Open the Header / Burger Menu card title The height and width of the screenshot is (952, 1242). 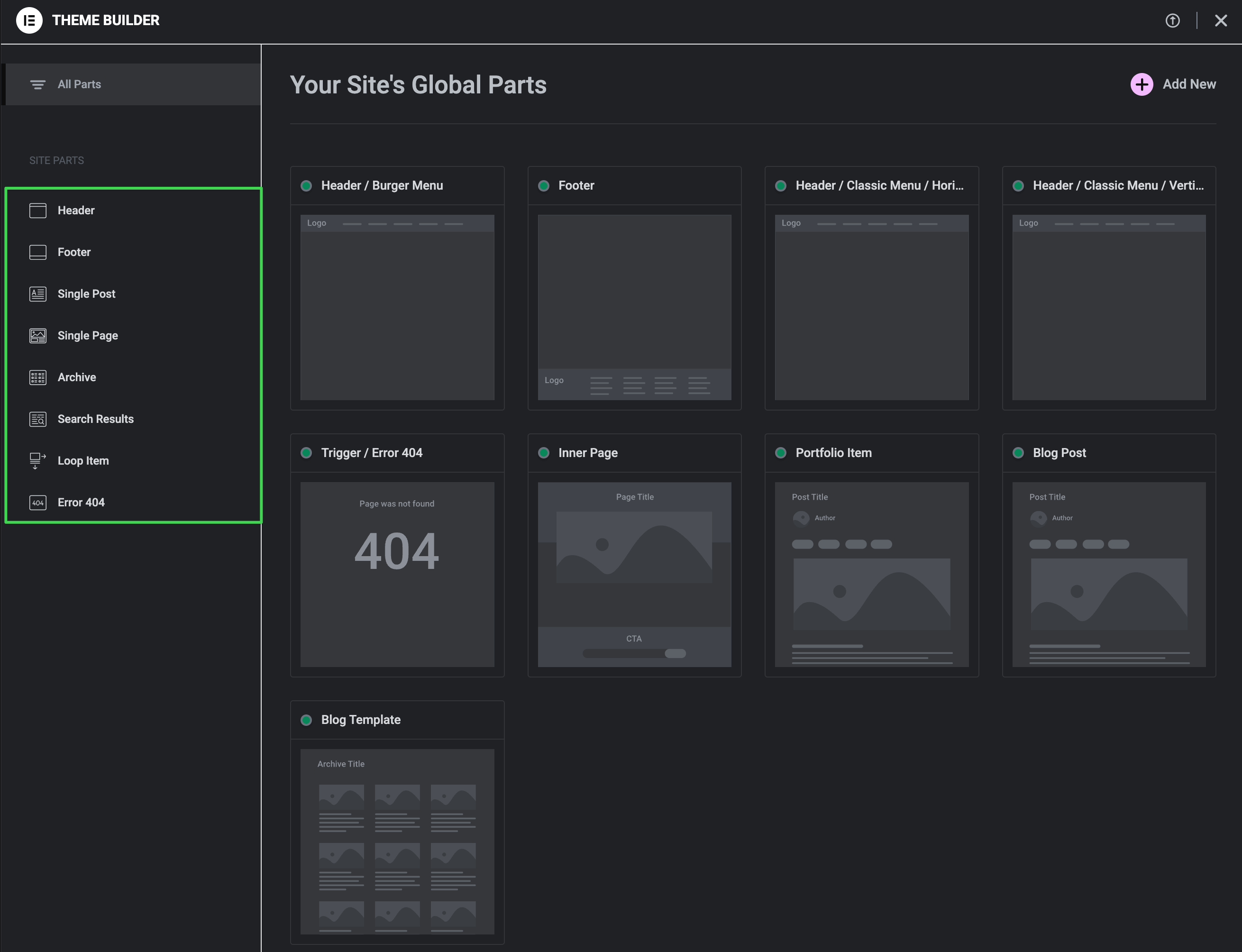(382, 186)
